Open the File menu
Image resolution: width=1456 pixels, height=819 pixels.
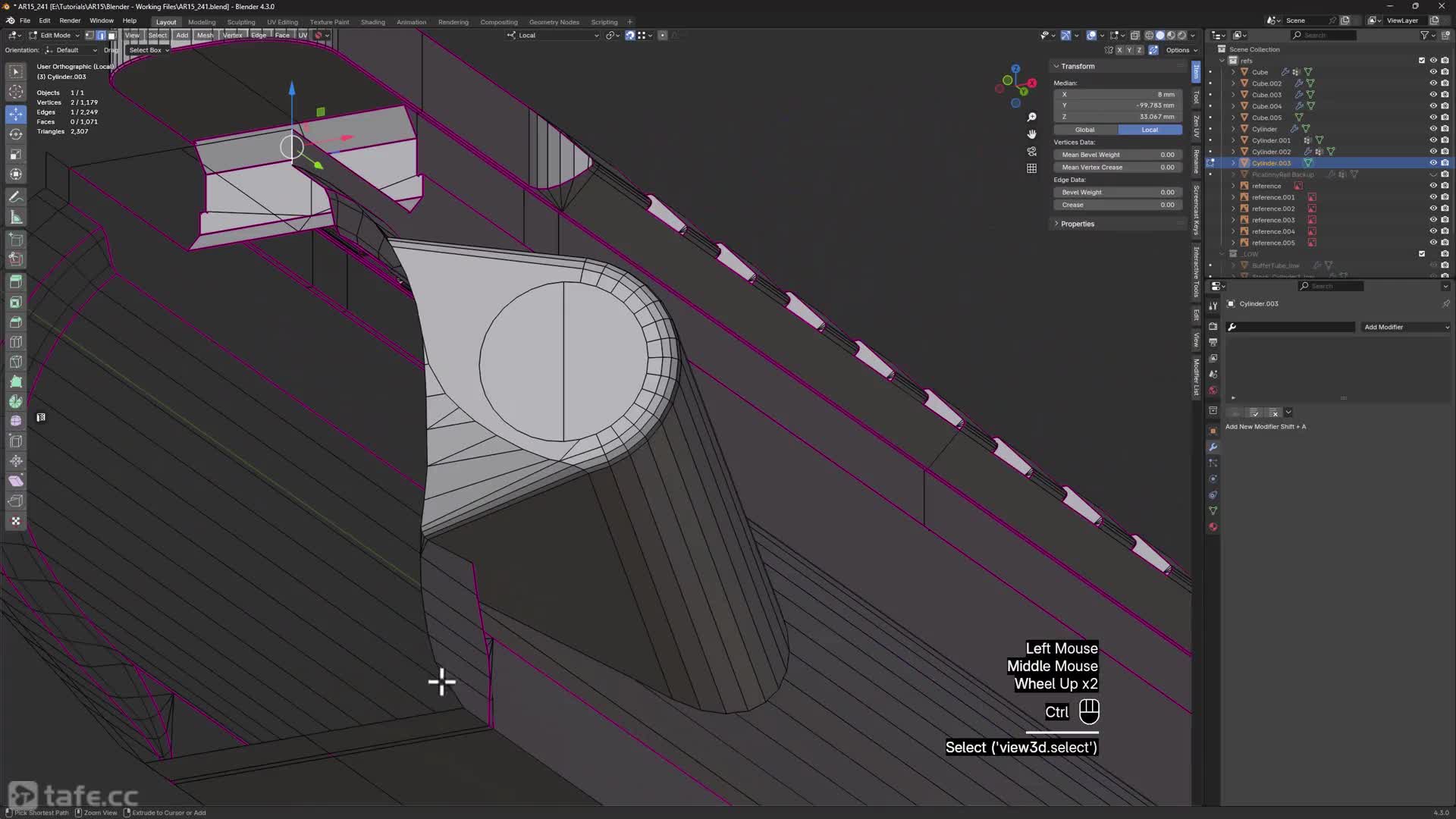25,20
